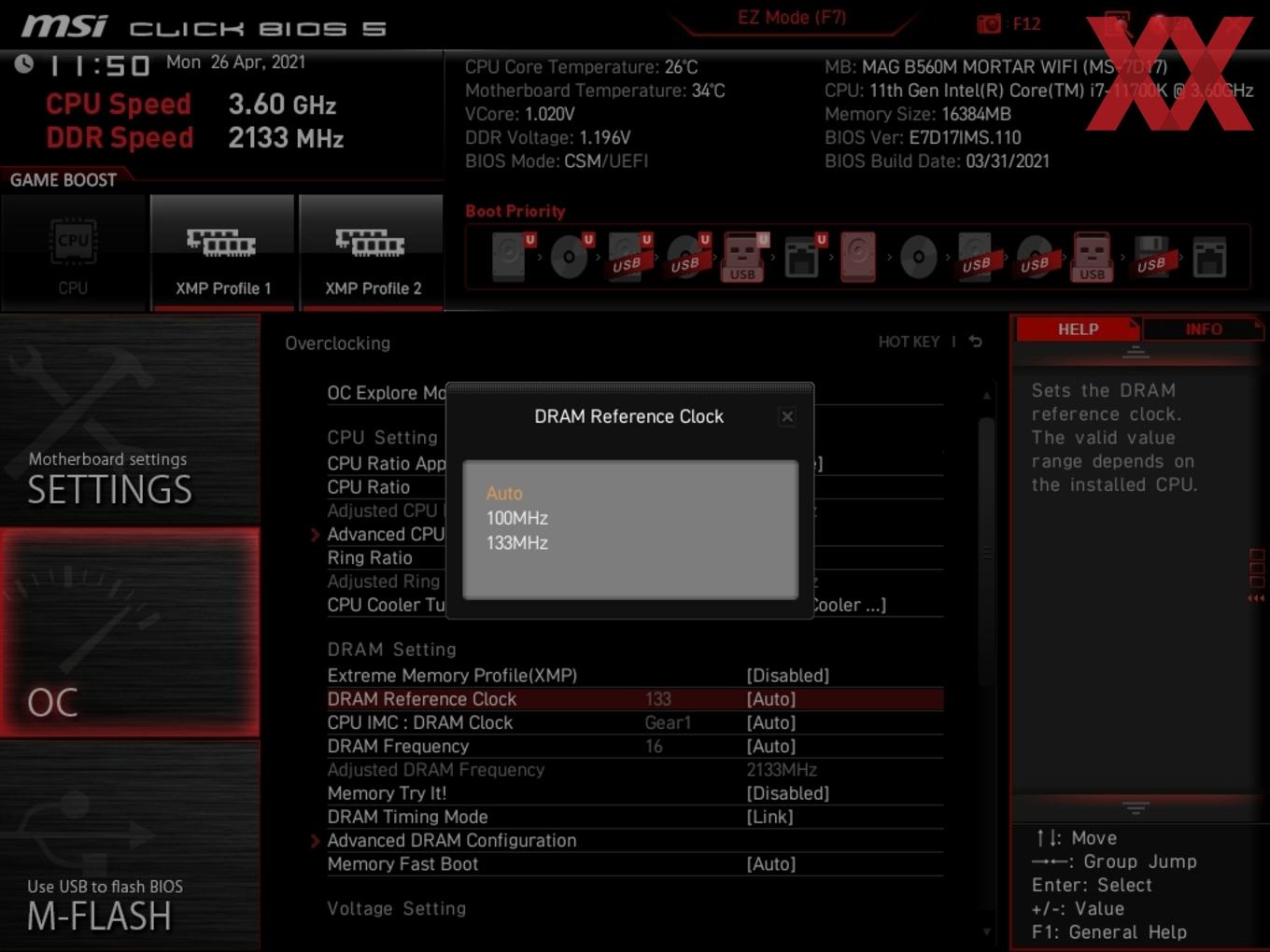Select UEFI USB hard disk boot icon
The height and width of the screenshot is (952, 1270).
(x=628, y=257)
